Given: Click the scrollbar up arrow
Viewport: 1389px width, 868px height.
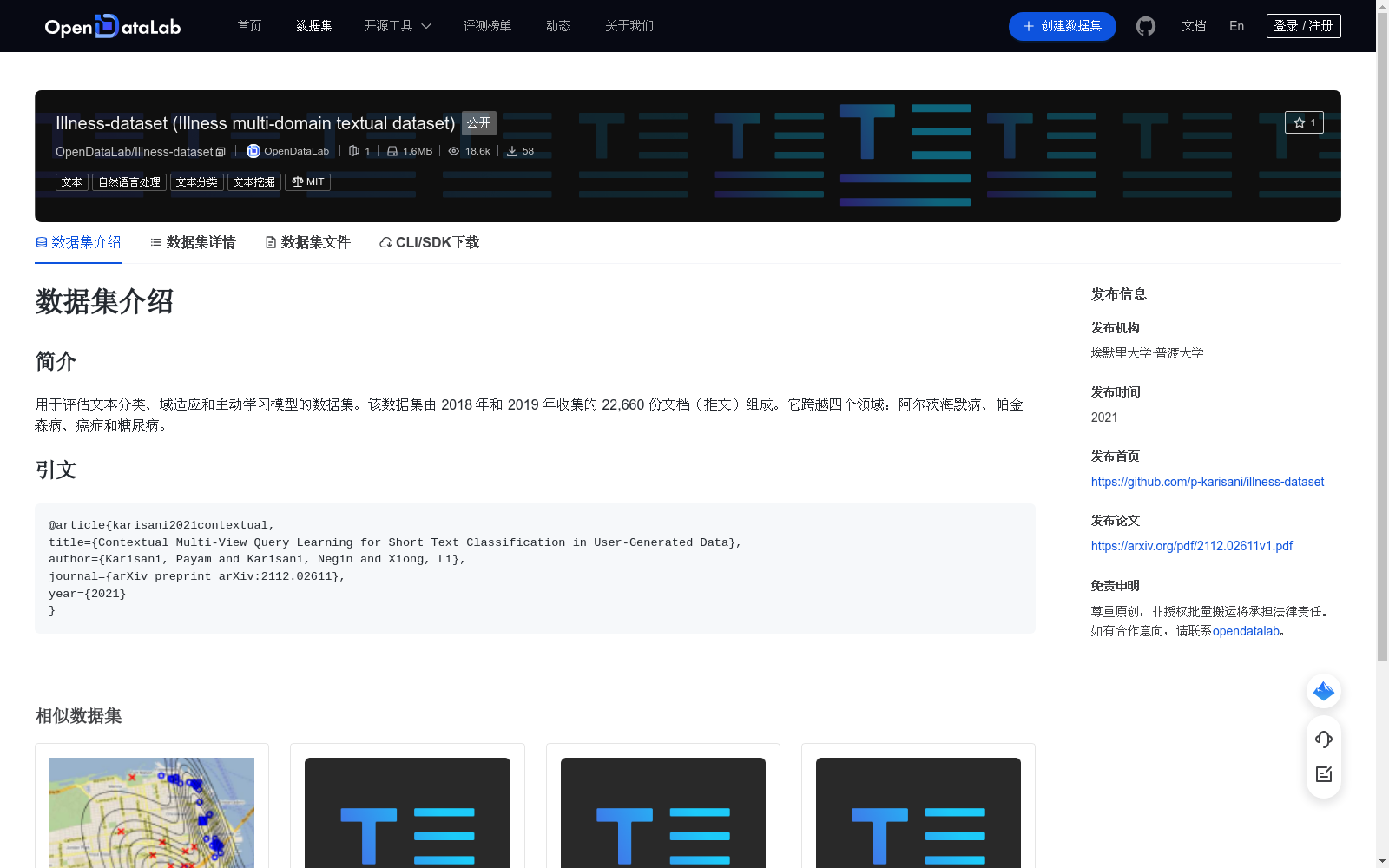Looking at the screenshot, I should tap(1382, 7).
